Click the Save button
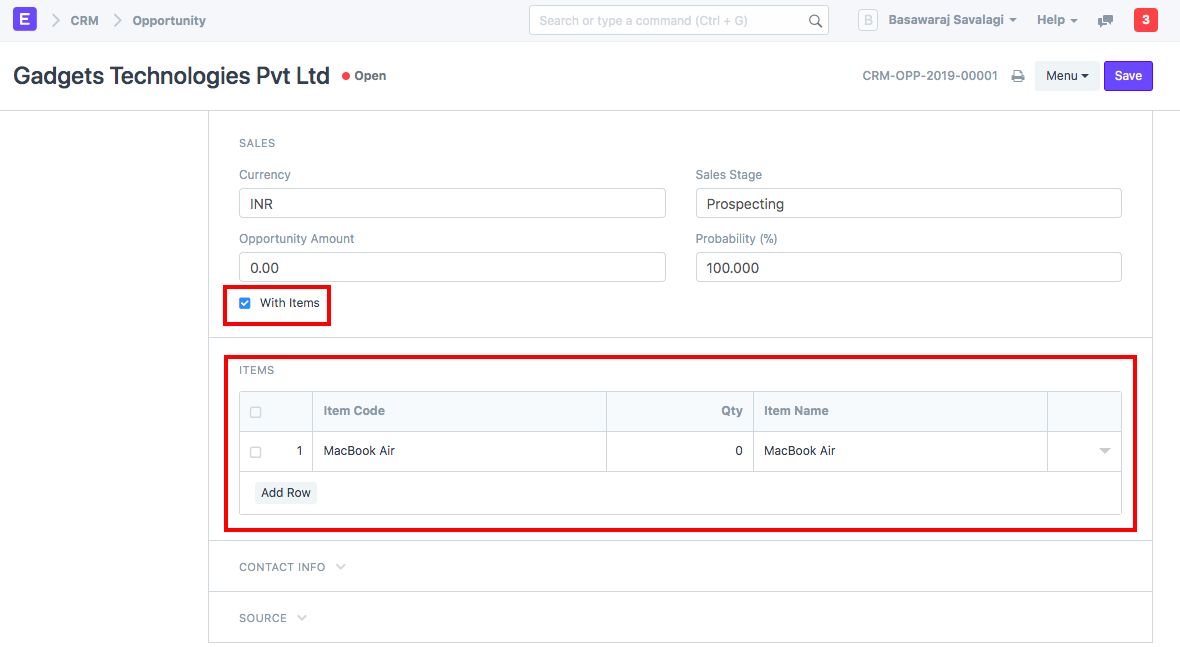This screenshot has height=647, width=1180. point(1128,76)
